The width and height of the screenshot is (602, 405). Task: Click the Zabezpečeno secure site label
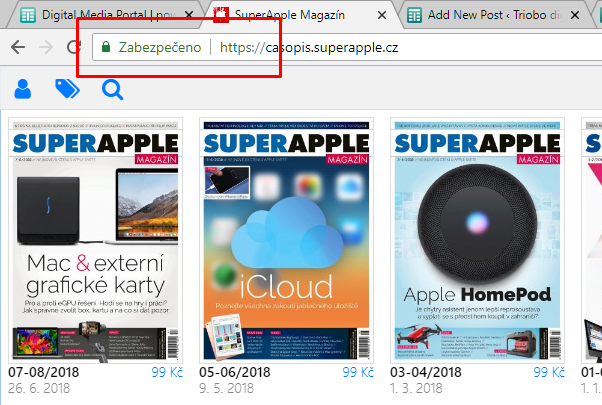click(x=160, y=48)
